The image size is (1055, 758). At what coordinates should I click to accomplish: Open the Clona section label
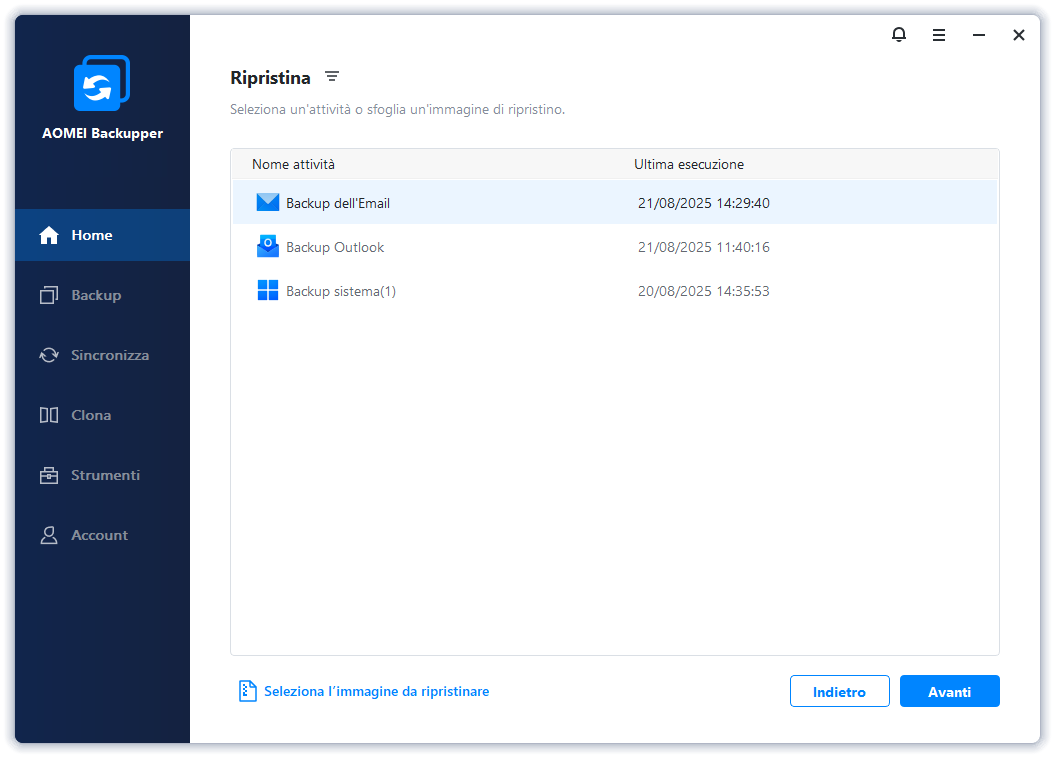(92, 415)
